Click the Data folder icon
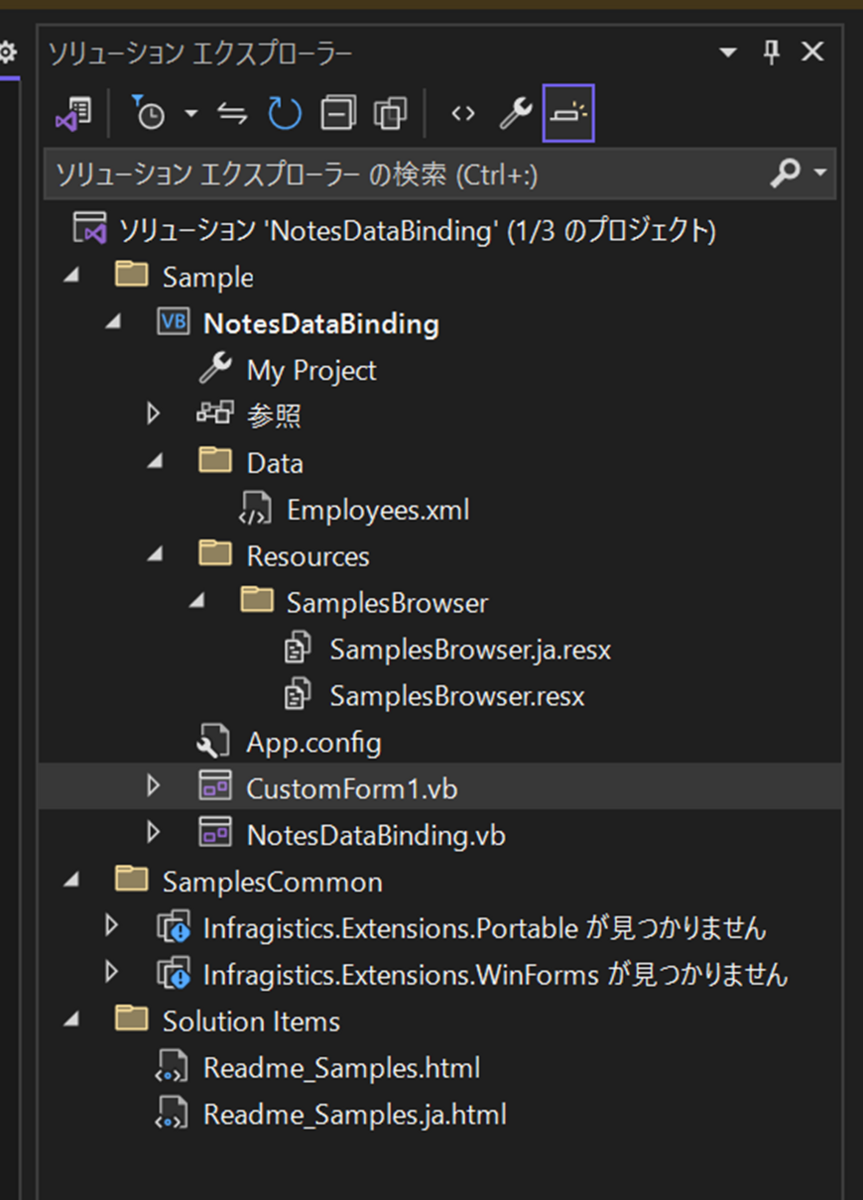 [x=215, y=461]
